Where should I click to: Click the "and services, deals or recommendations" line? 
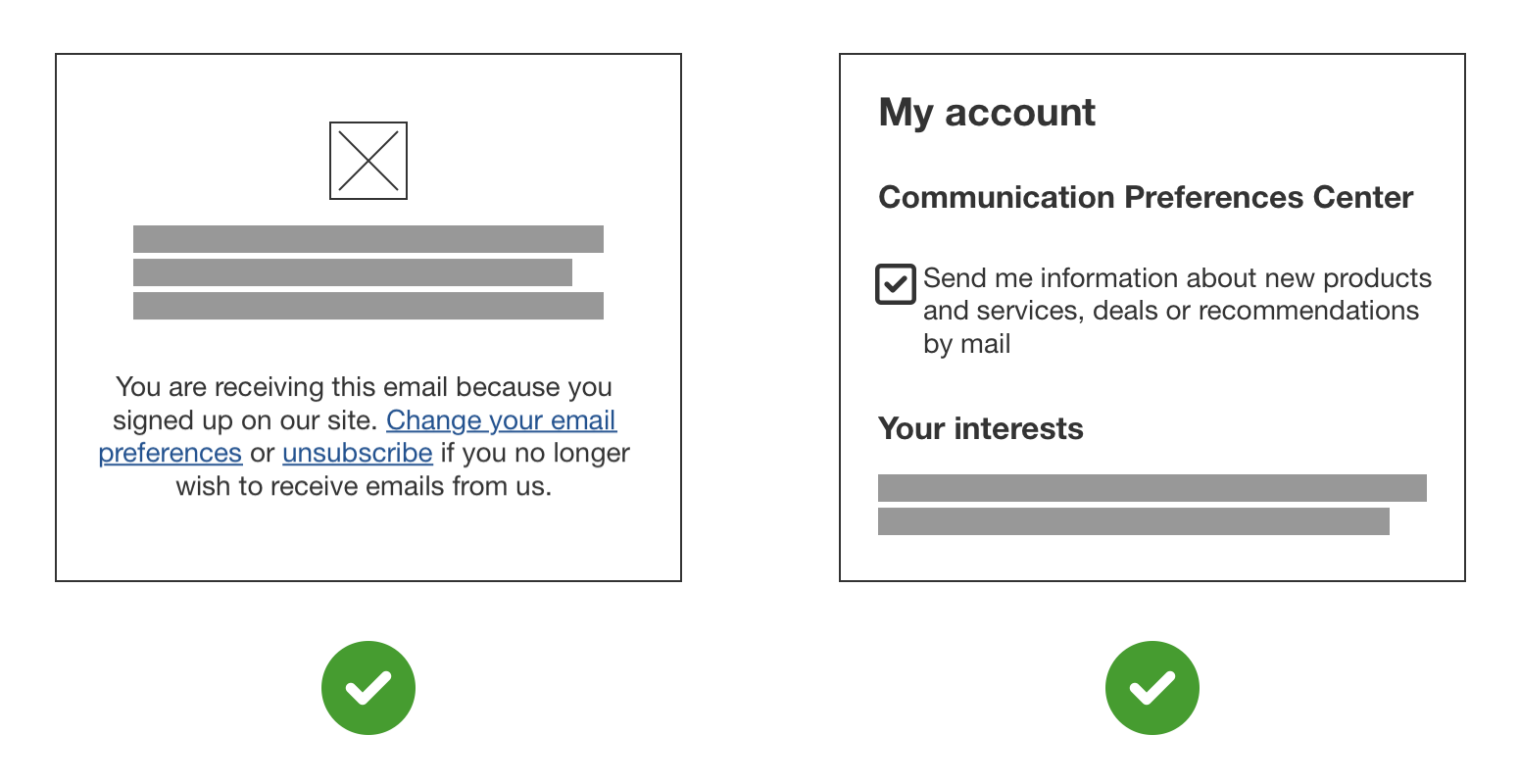[x=1171, y=311]
